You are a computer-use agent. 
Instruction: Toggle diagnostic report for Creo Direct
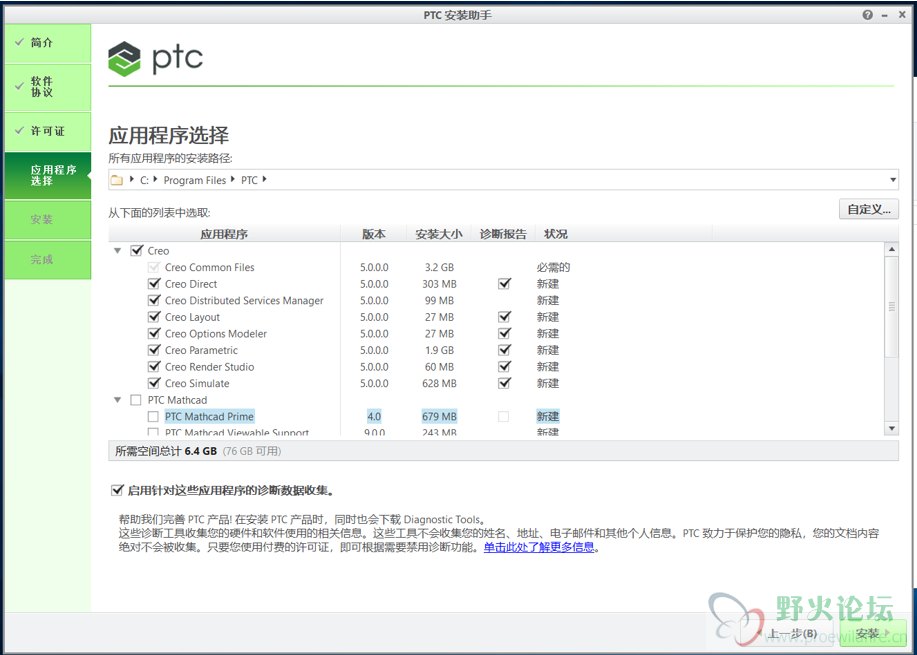(504, 284)
